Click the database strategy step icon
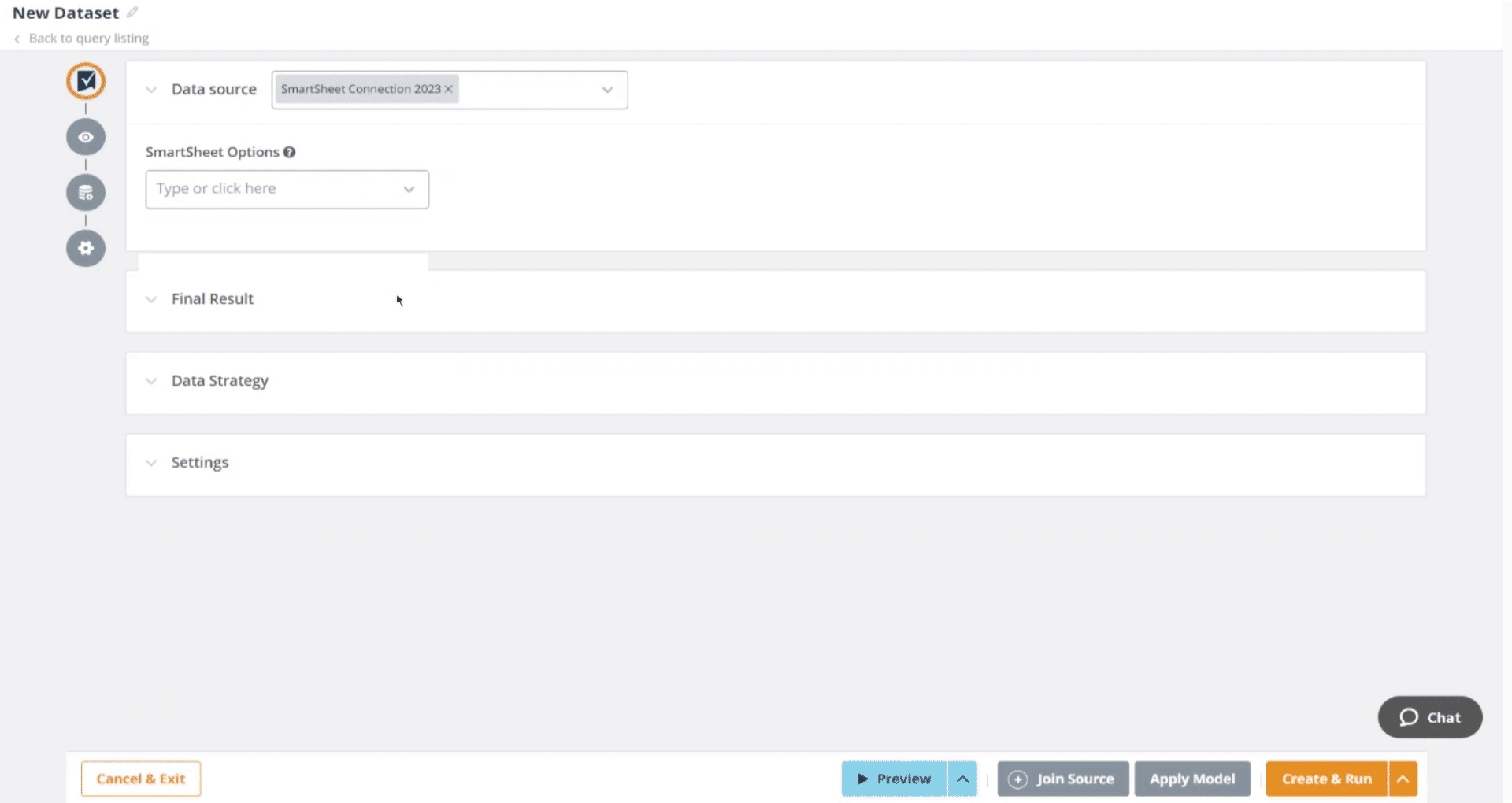This screenshot has height=803, width=1512. pyautogui.click(x=86, y=193)
